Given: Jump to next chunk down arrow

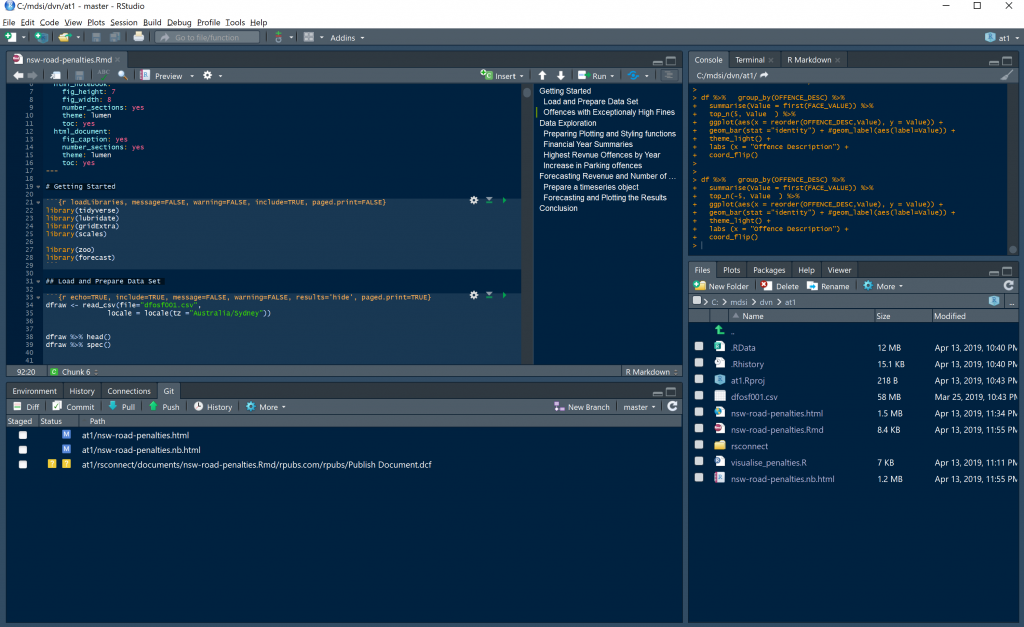Looking at the screenshot, I should [560, 76].
